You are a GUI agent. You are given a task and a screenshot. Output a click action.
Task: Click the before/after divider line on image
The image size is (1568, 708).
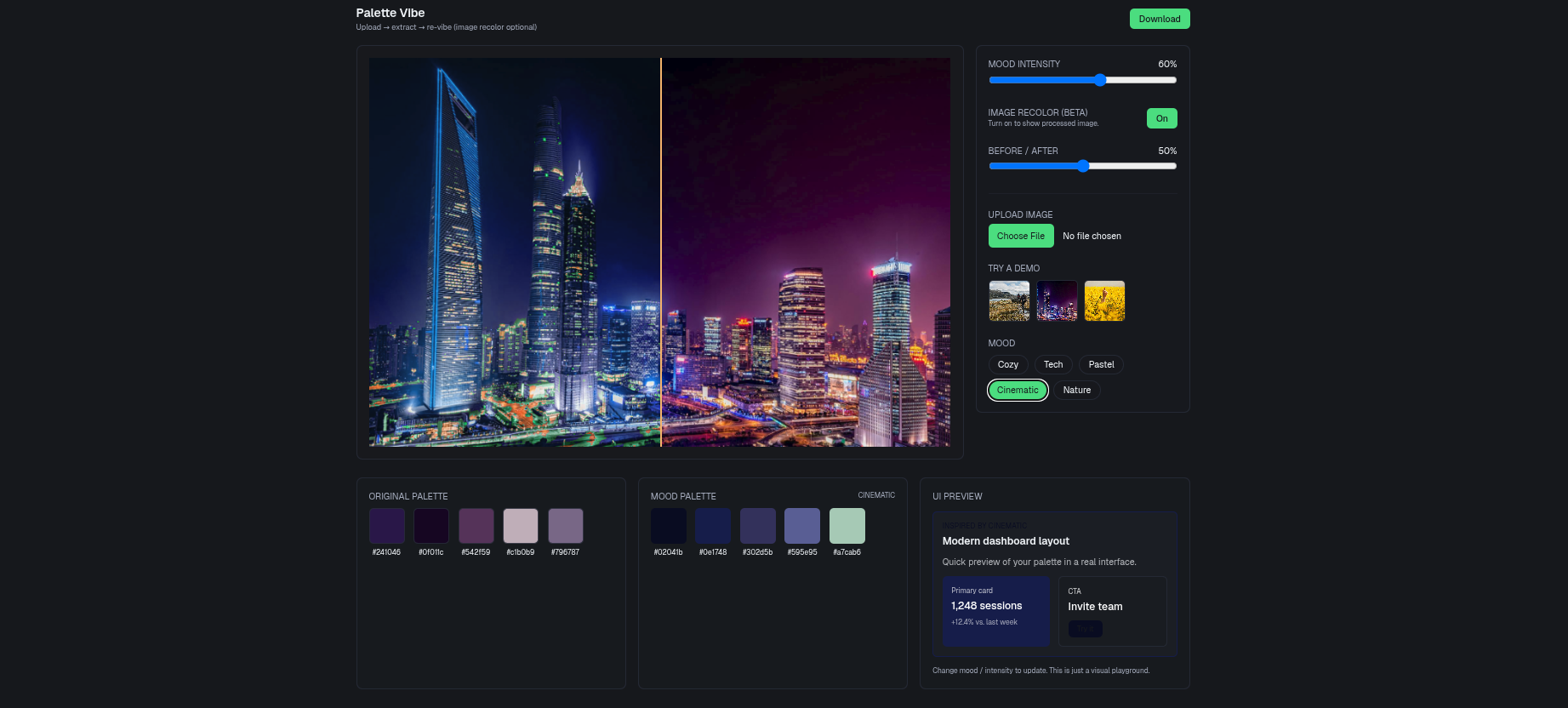[x=661, y=252]
